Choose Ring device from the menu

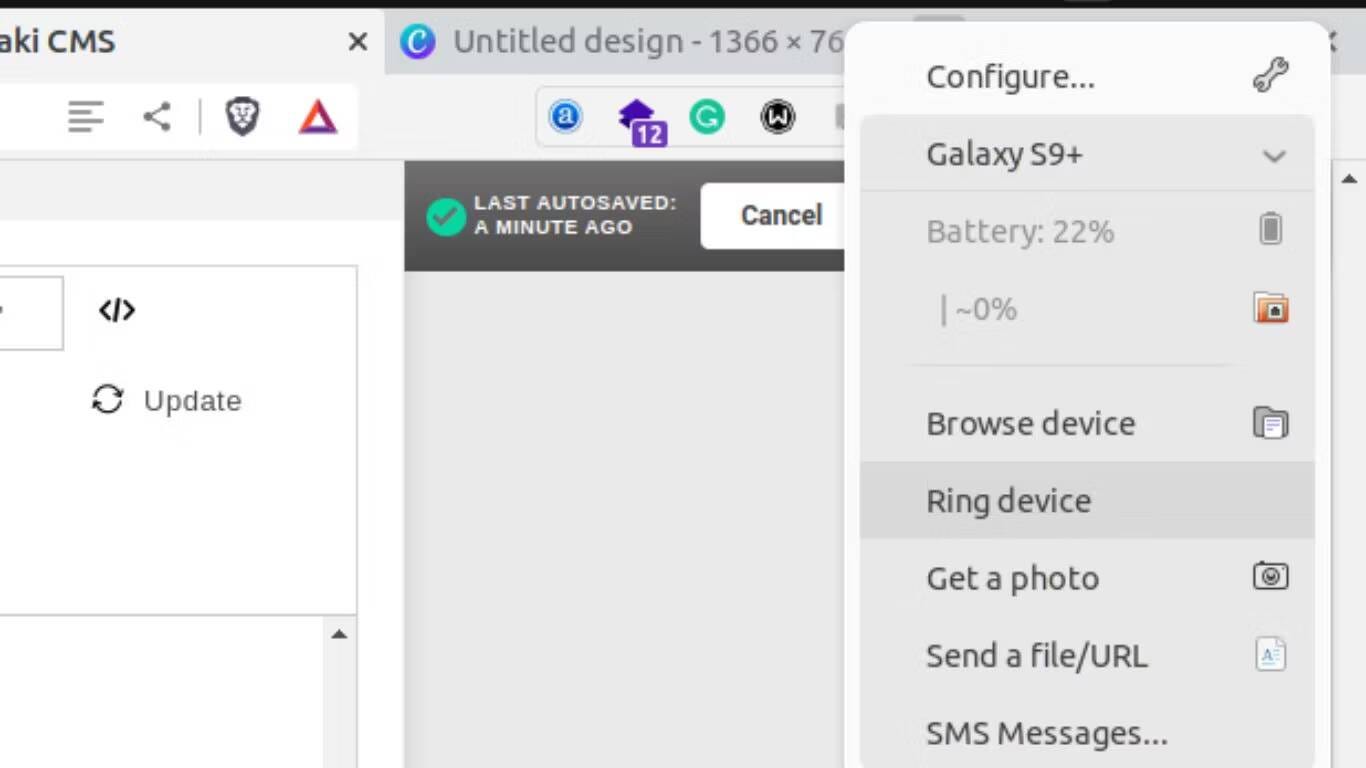click(x=1008, y=501)
